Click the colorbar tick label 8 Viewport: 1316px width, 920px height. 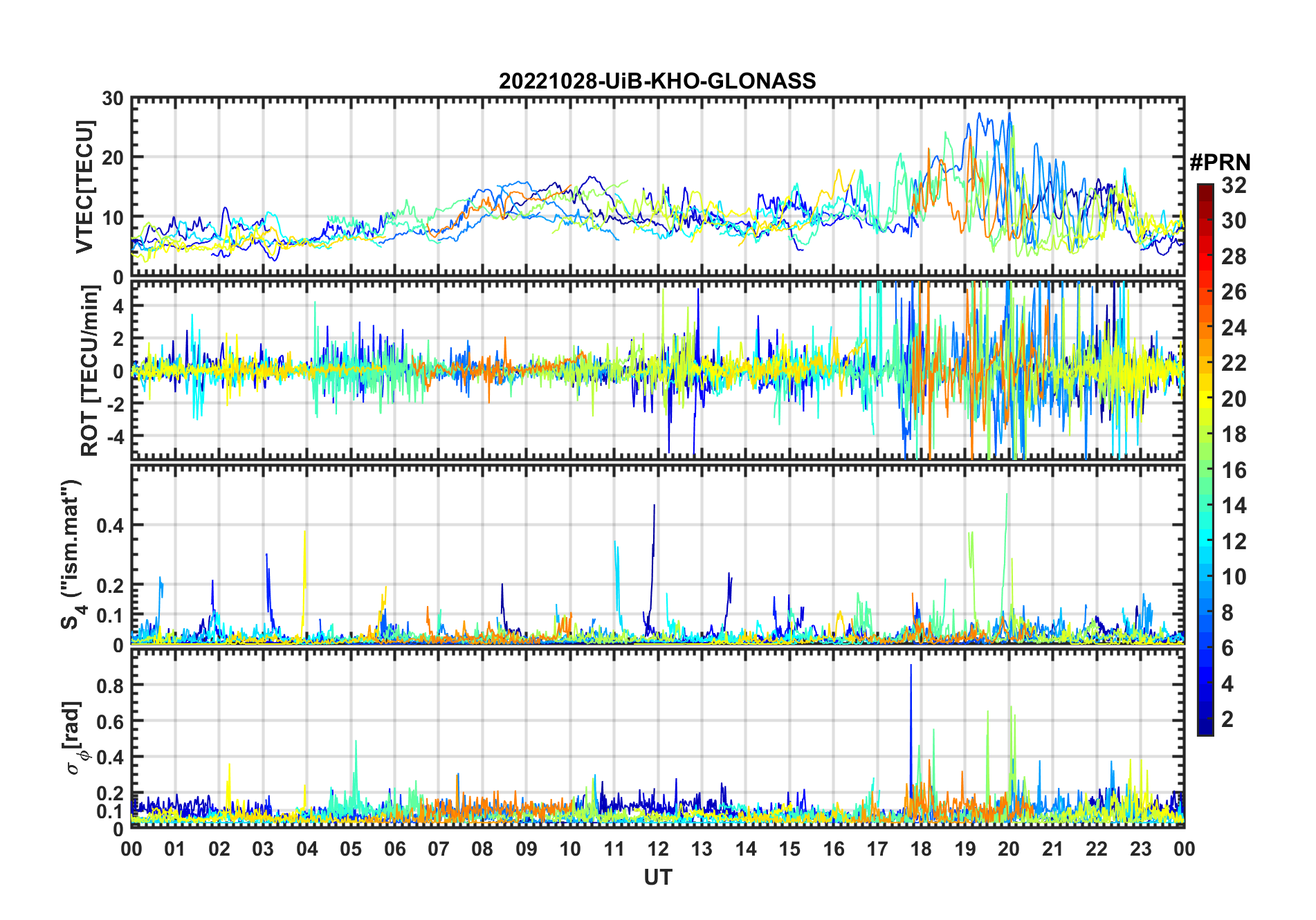[1227, 612]
